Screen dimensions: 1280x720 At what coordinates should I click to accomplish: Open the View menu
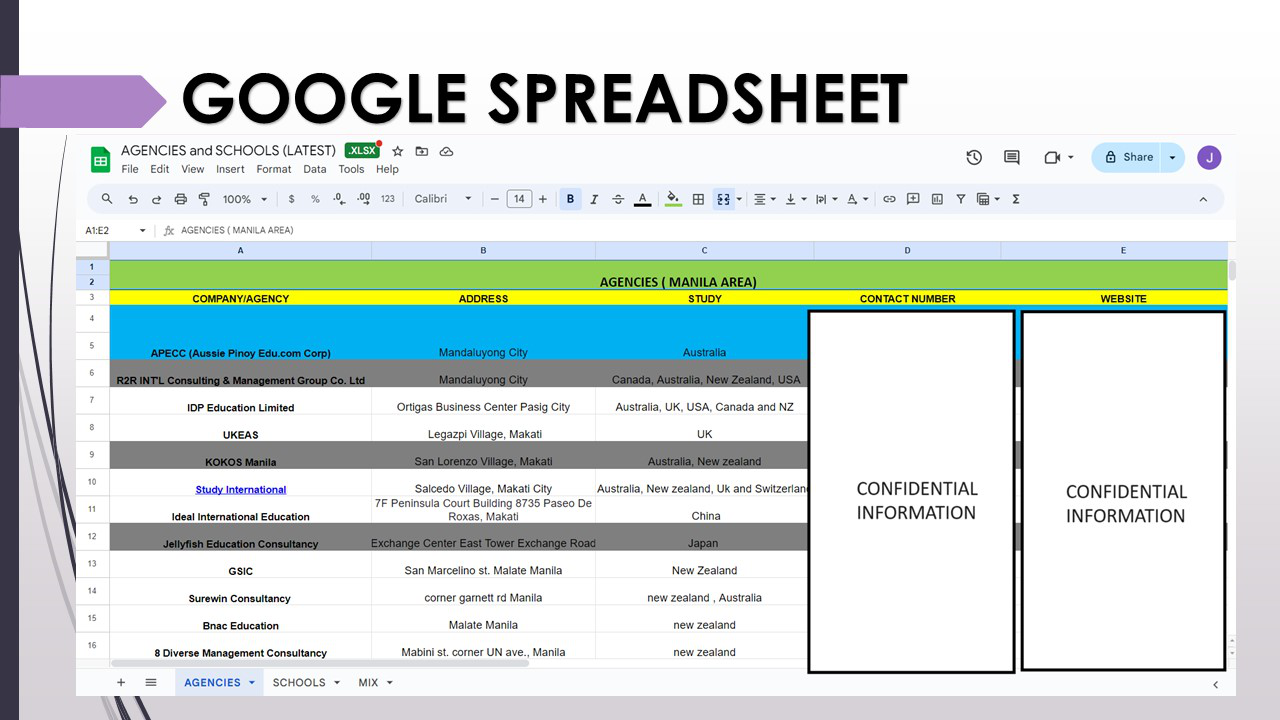tap(193, 169)
